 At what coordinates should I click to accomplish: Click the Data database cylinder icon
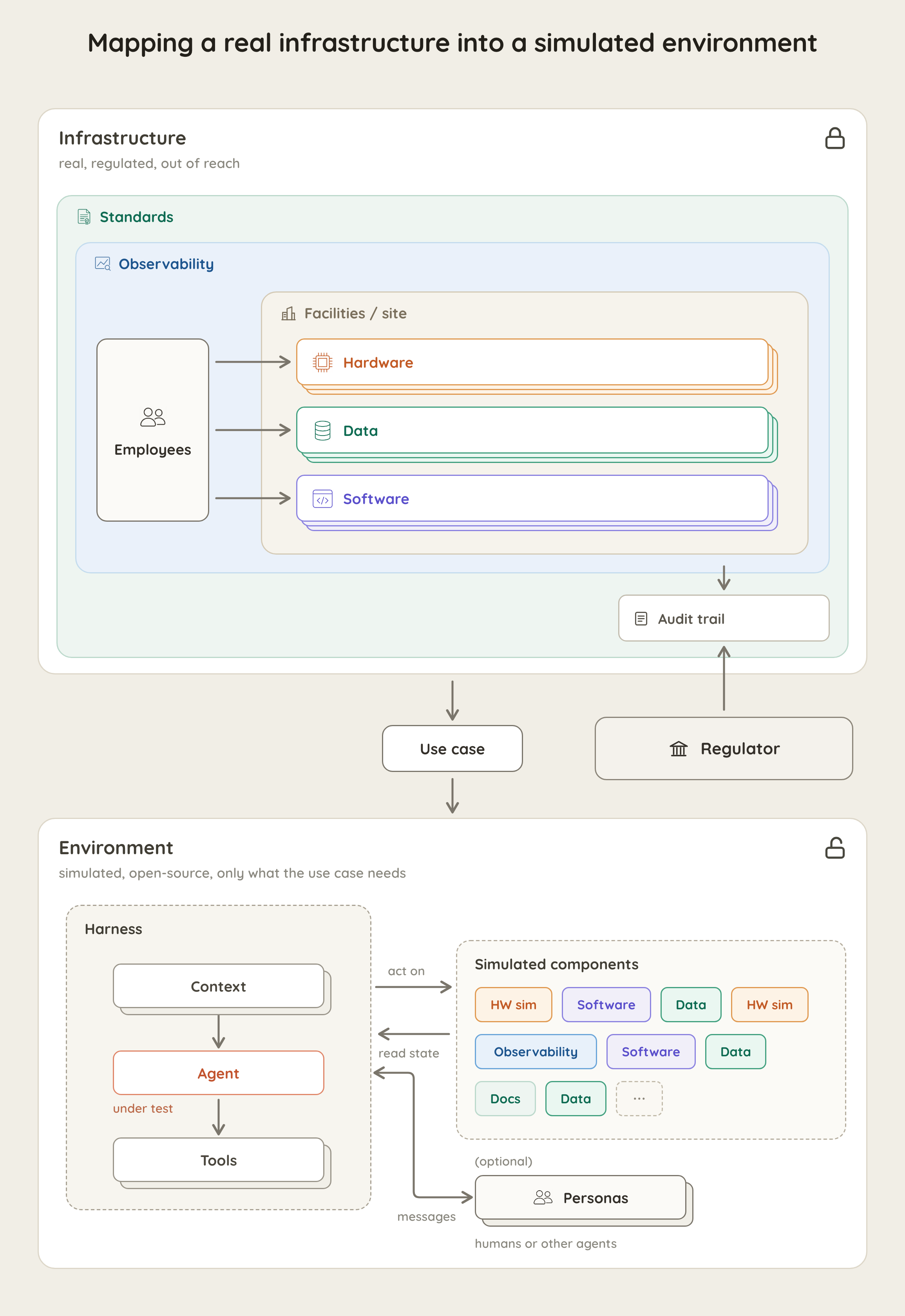(x=323, y=431)
